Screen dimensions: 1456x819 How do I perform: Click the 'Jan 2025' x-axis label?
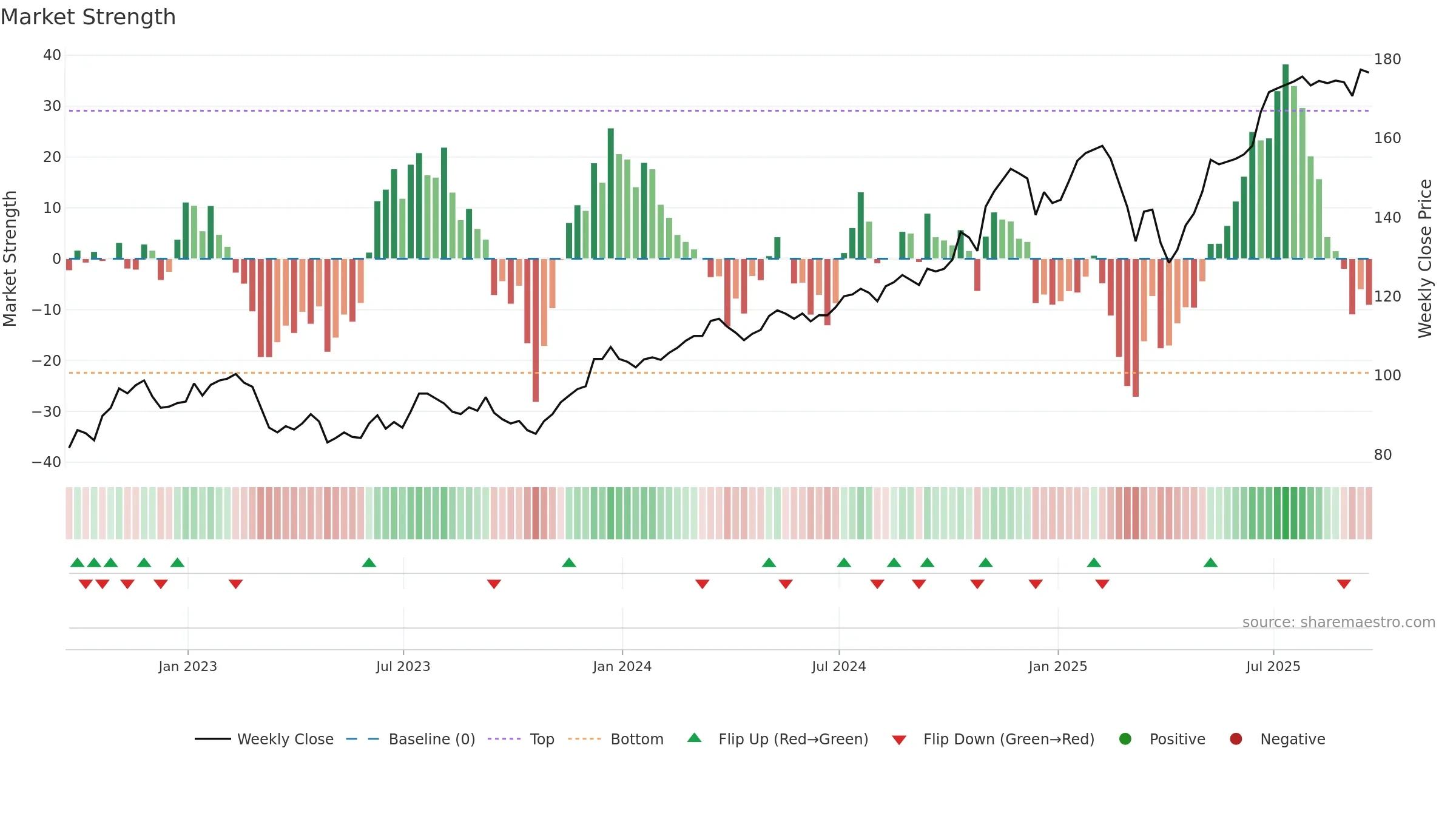pyautogui.click(x=1057, y=666)
